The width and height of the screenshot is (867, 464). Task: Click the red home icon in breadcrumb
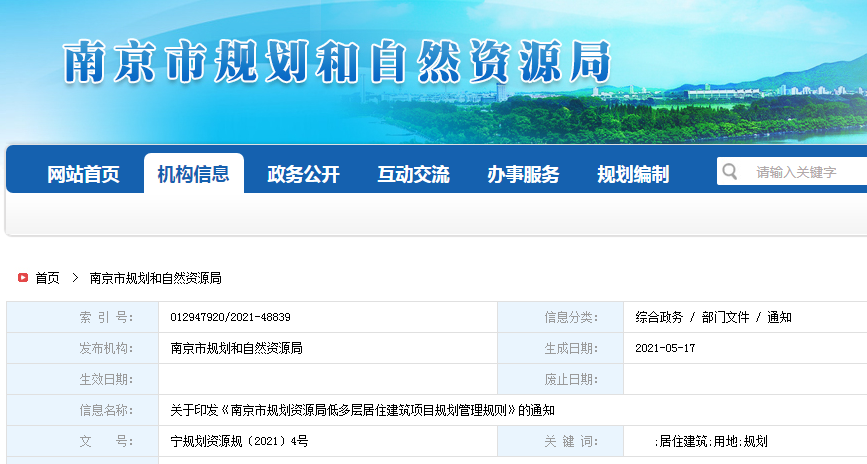tap(23, 278)
